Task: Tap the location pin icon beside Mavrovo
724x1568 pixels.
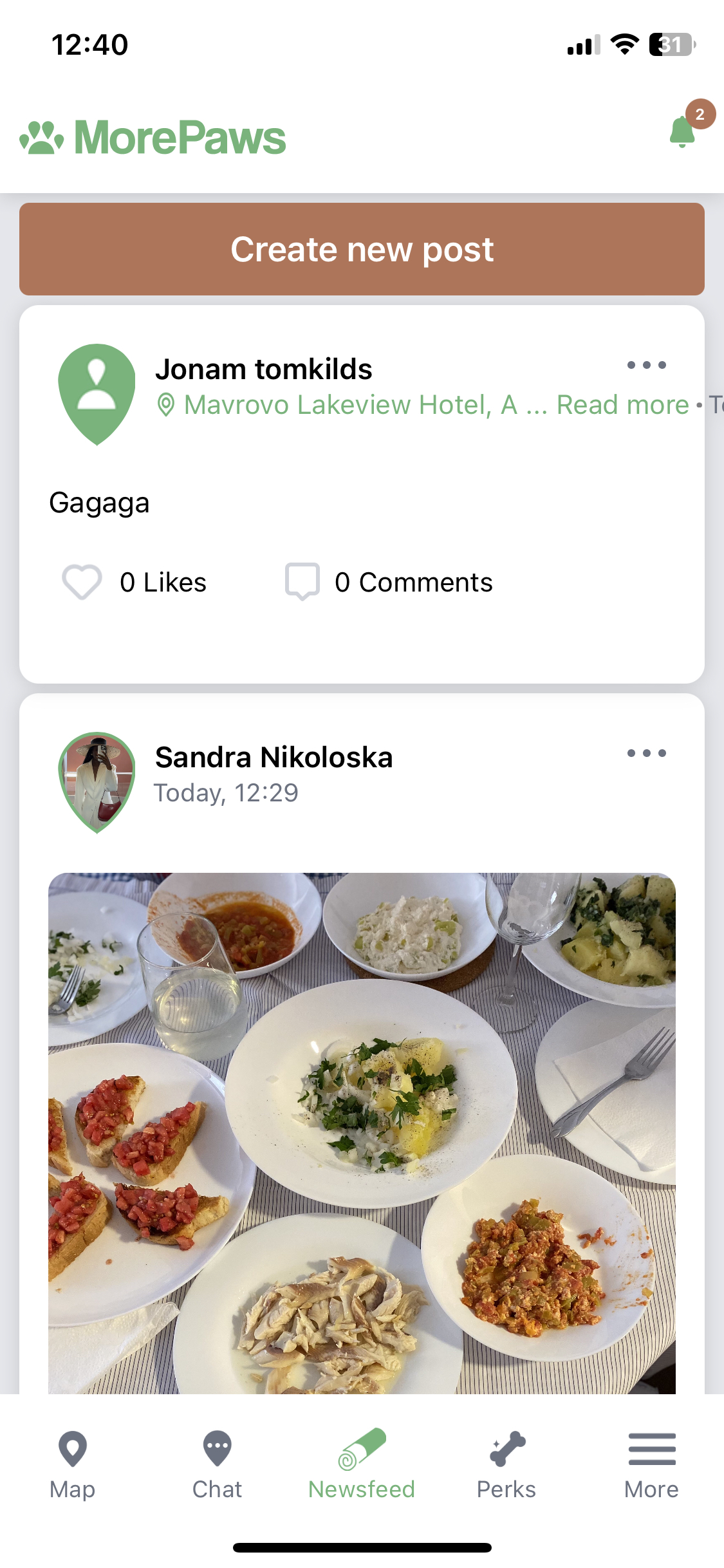Action: [x=166, y=406]
